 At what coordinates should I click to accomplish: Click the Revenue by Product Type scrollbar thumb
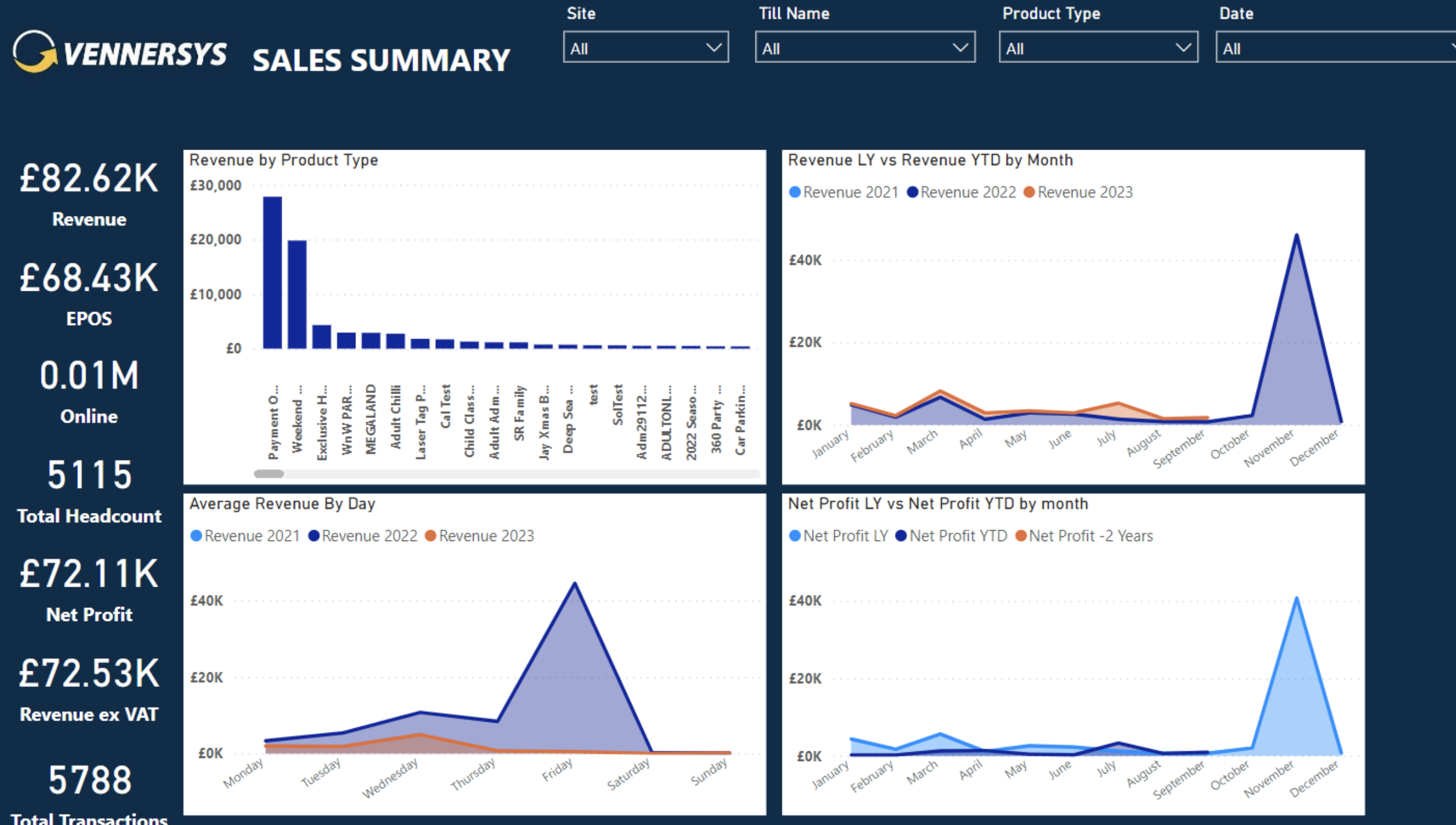coord(269,474)
